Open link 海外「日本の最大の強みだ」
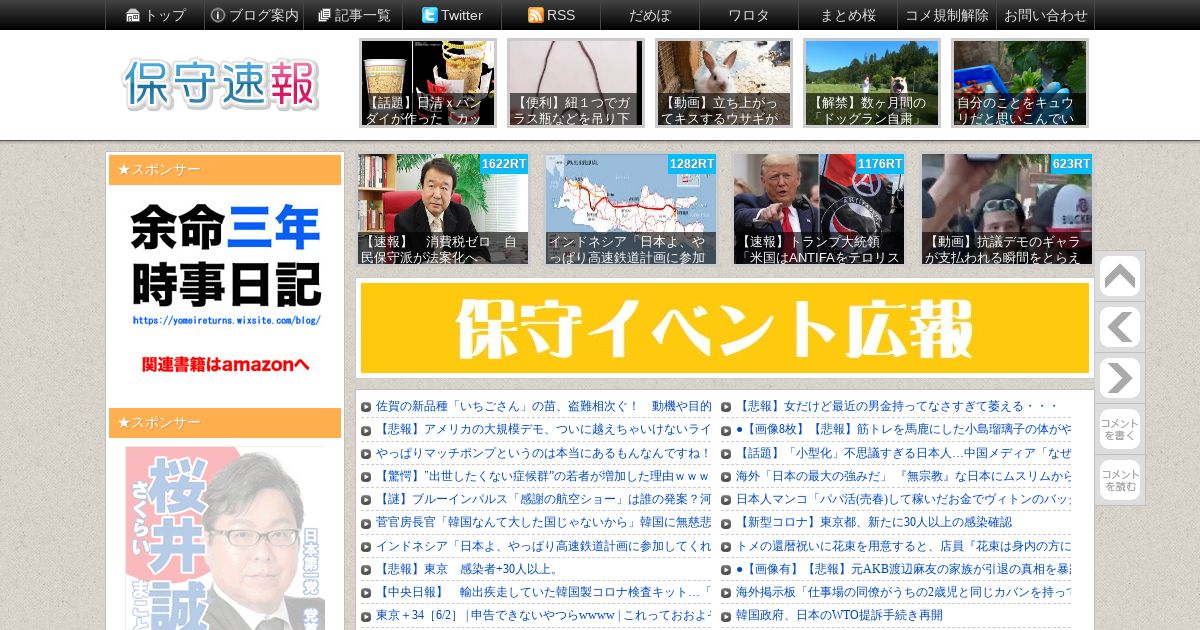Image resolution: width=1200 pixels, height=630 pixels. [903, 476]
